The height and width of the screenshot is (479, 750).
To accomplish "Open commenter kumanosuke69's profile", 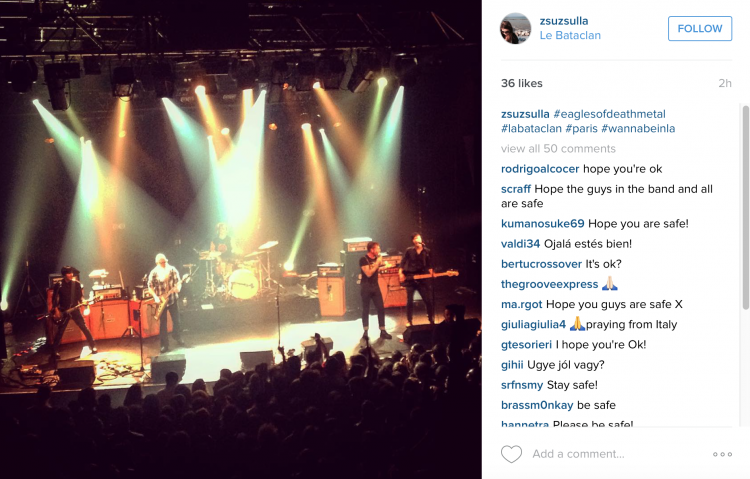I will (x=542, y=223).
